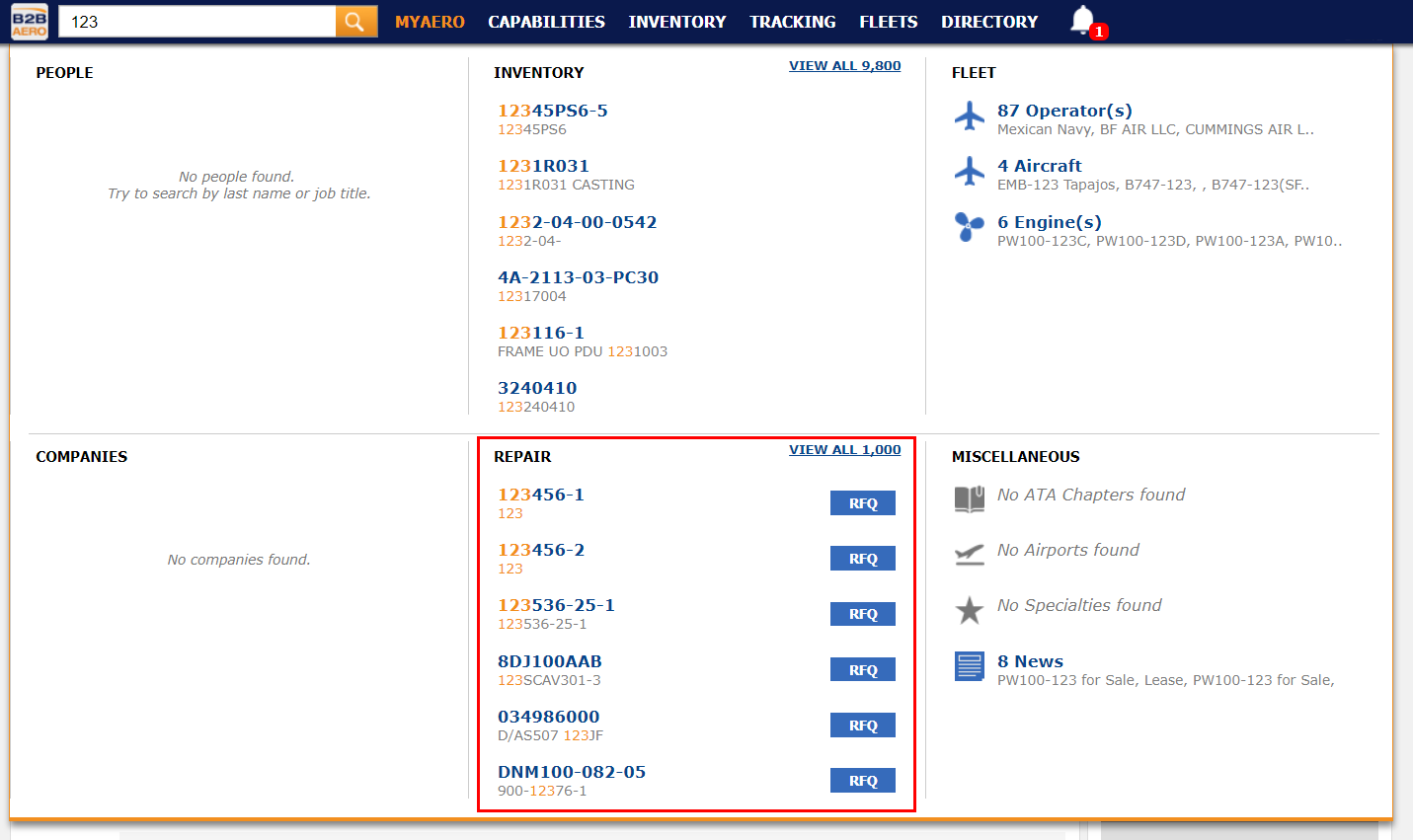Screen dimensions: 1413x840
Task: Click into the search field containing 123
Action: pos(197,21)
